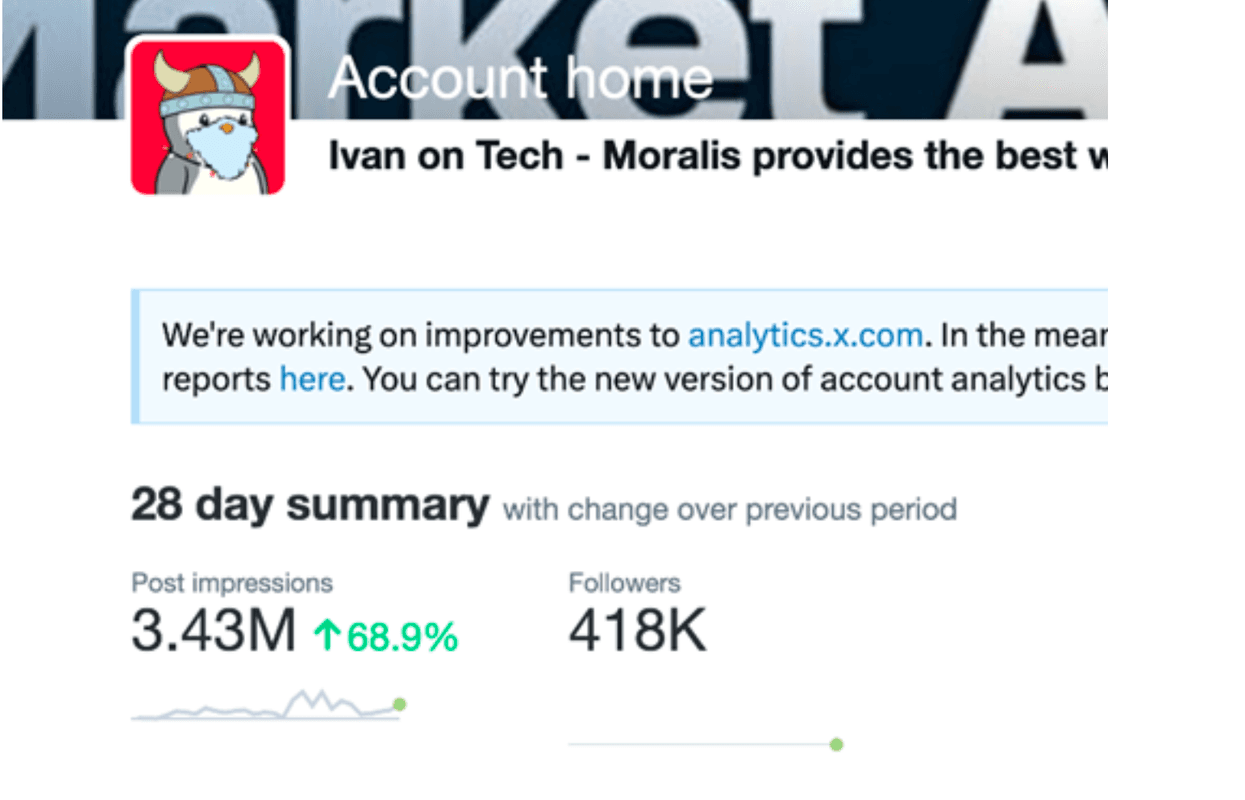The image size is (1245, 800).
Task: Select the 418K followers count
Action: [637, 632]
